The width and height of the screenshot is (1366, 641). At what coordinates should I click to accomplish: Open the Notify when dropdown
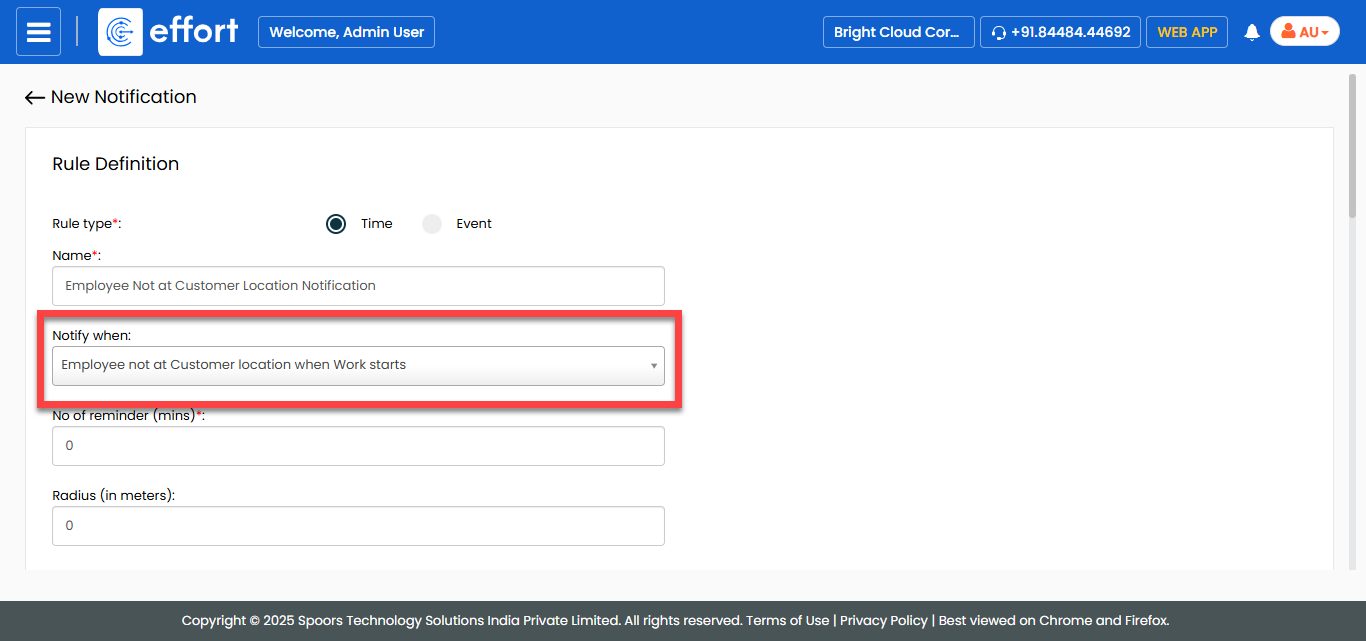click(x=358, y=366)
